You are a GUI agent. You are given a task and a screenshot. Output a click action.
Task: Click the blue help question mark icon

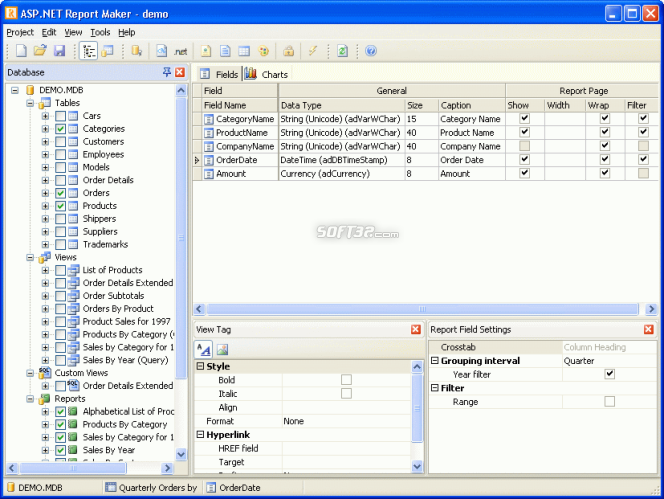[x=371, y=51]
